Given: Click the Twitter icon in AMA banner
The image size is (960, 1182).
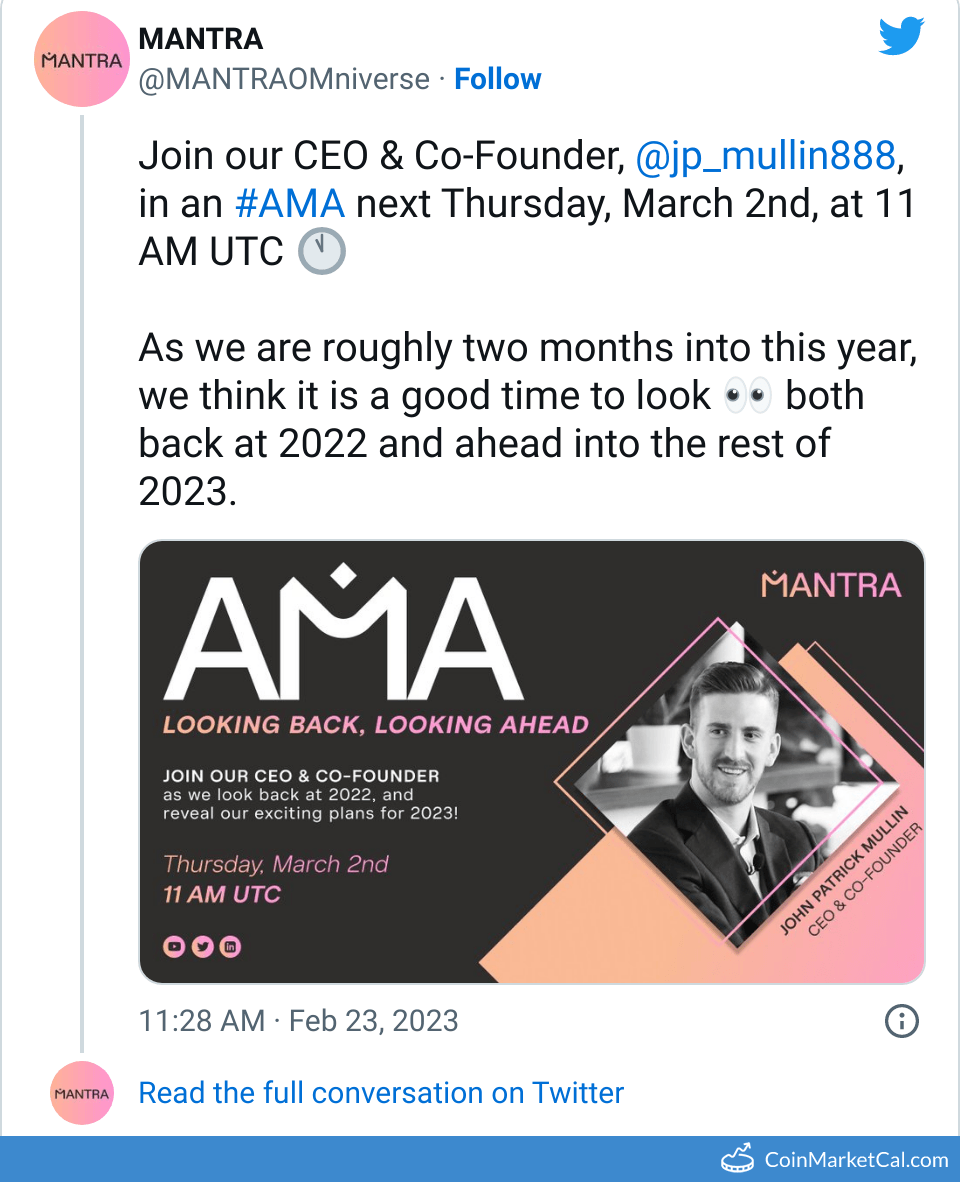Looking at the screenshot, I should click(202, 946).
